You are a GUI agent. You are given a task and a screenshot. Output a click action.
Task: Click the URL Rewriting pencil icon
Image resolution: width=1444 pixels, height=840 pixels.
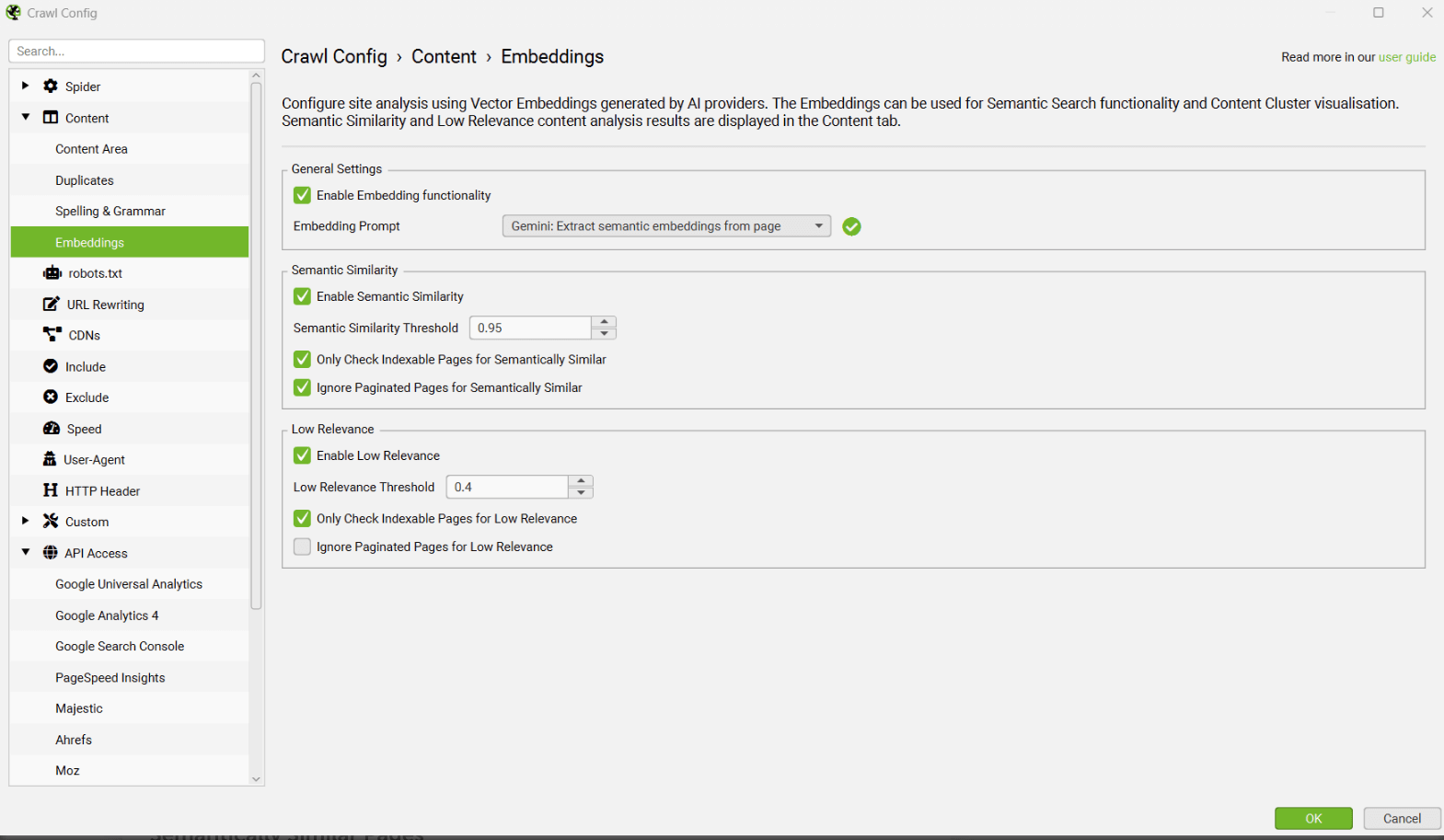pos(52,305)
